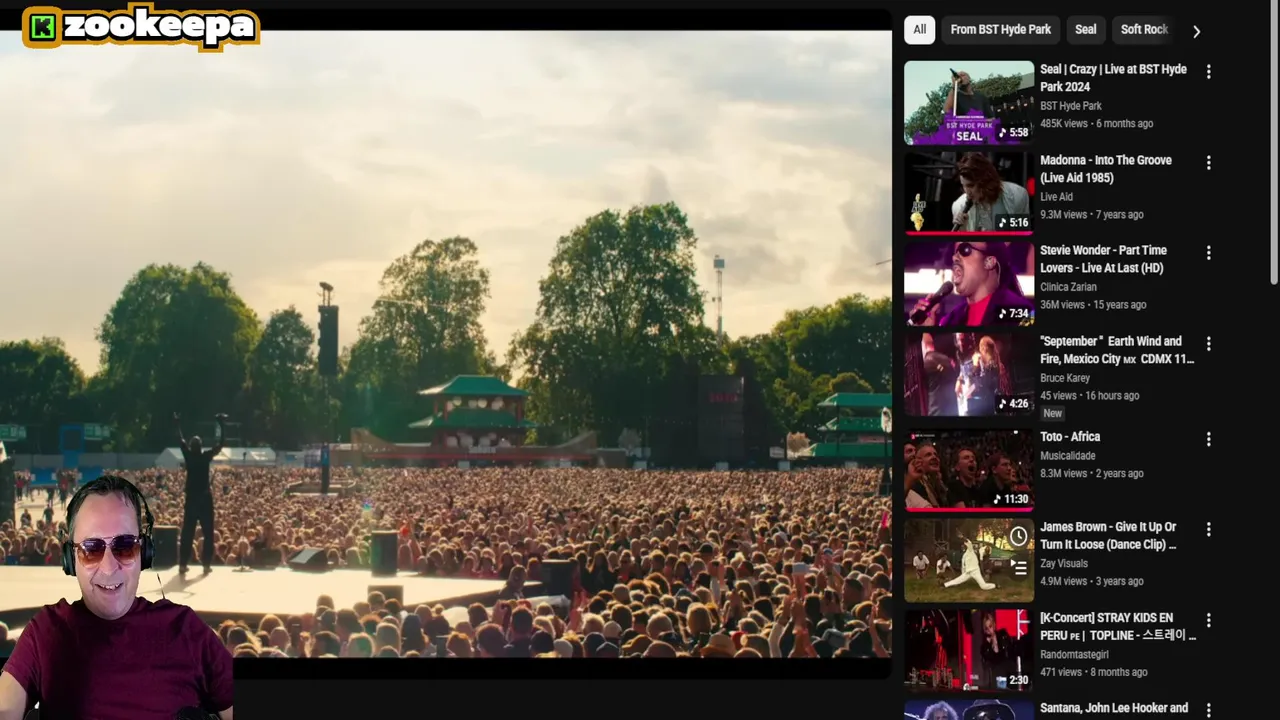Image resolution: width=1280 pixels, height=720 pixels.
Task: Open Stevie Wonder Part Time Lovers thumbnail
Action: tap(969, 284)
